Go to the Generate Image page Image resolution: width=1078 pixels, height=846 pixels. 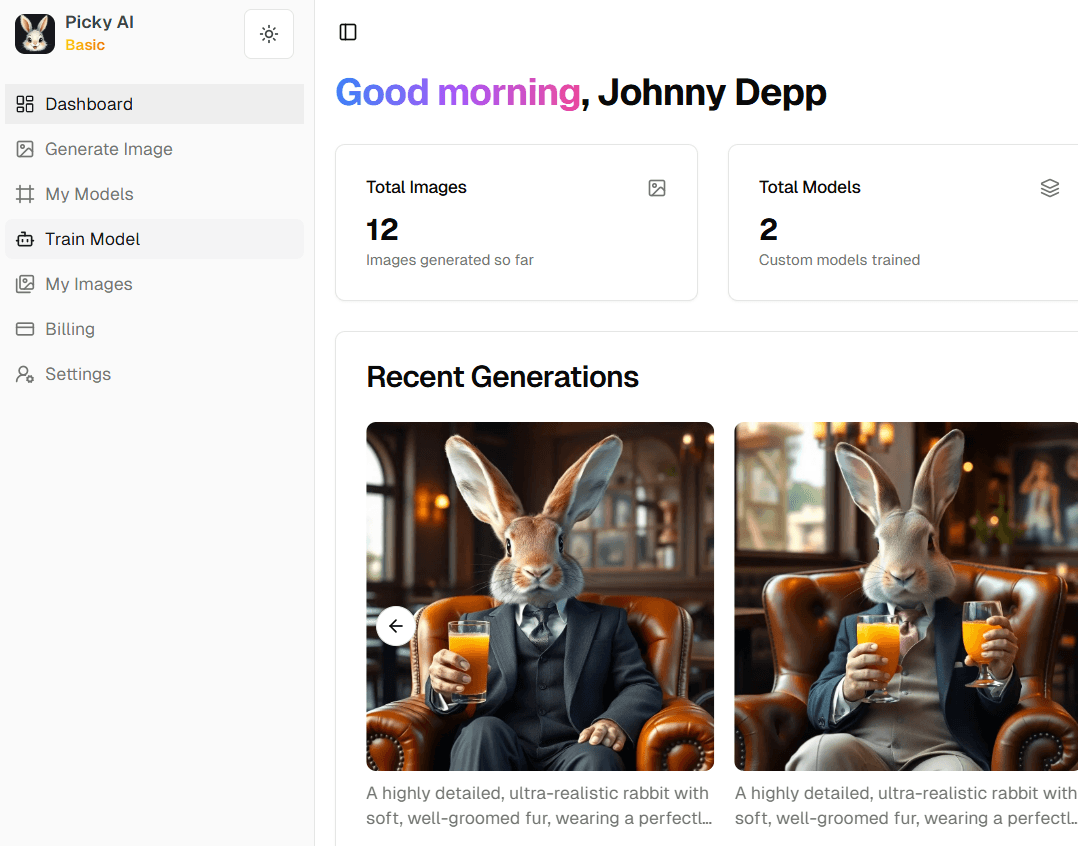coord(109,149)
